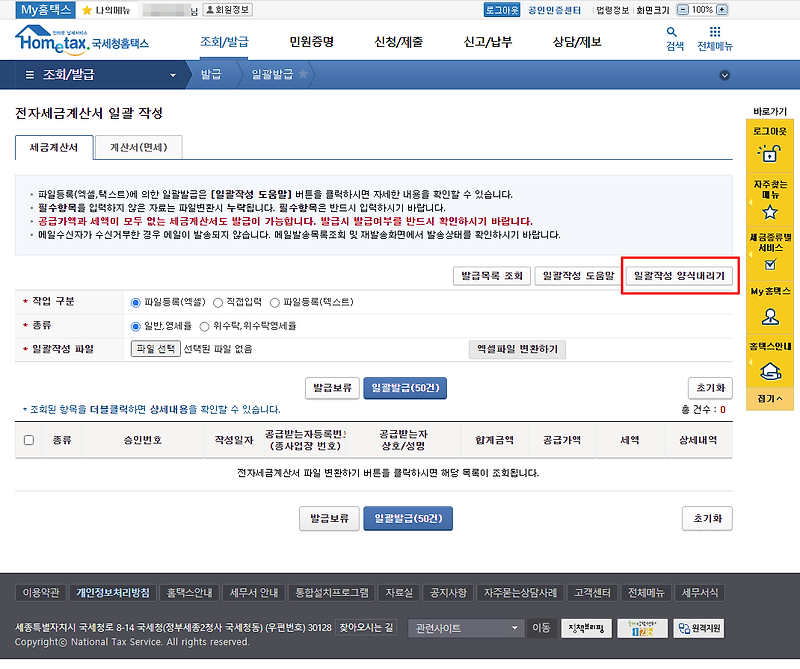
Task: Click the 홈택스안내 house icon
Action: coord(770,371)
